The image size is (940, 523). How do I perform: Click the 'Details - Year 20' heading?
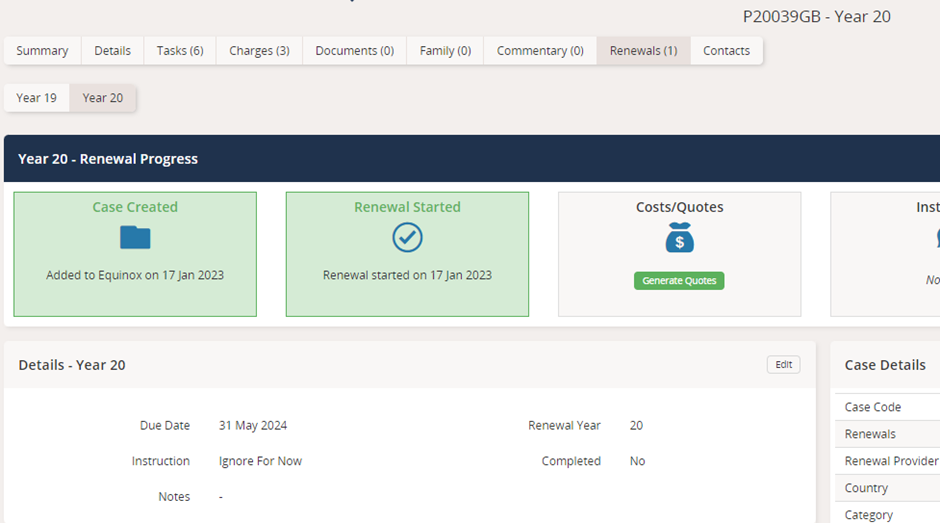coord(72,365)
